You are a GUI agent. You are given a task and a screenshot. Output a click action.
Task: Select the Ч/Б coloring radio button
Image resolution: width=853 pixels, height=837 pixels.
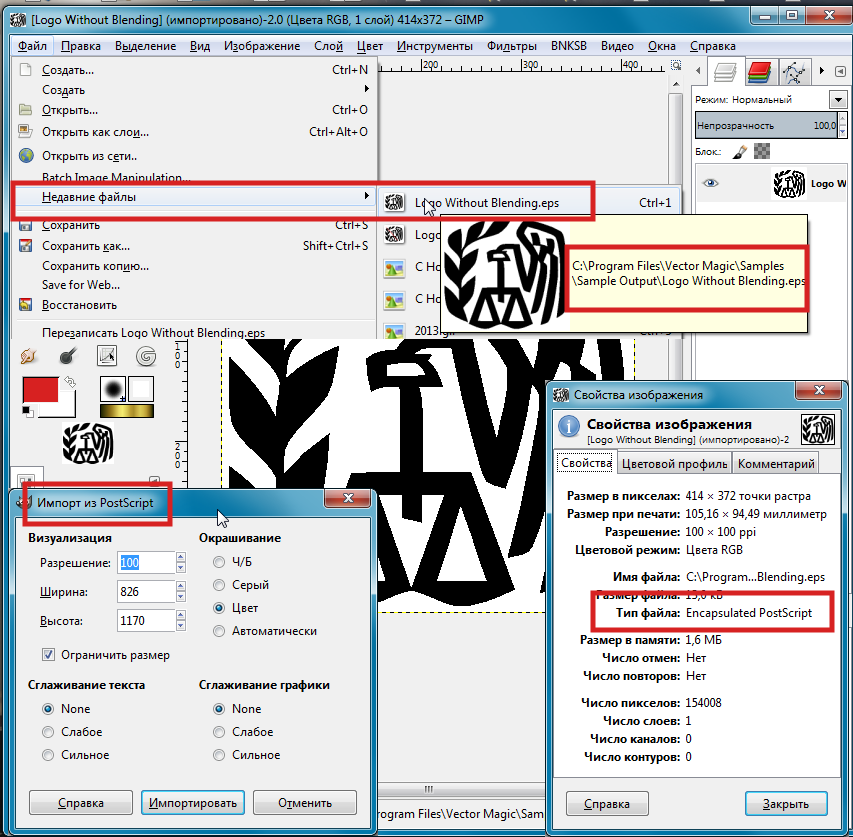pyautogui.click(x=219, y=562)
